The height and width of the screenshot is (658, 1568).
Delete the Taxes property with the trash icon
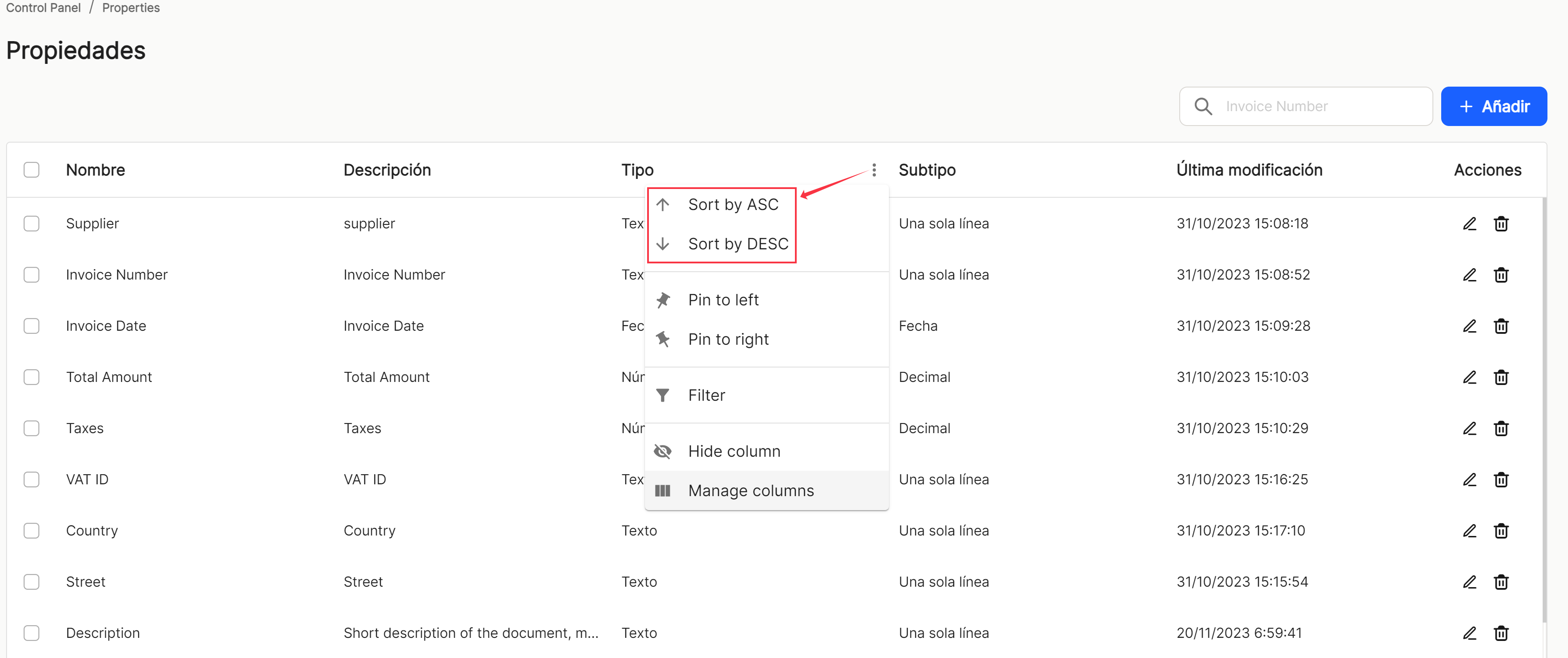(x=1501, y=428)
